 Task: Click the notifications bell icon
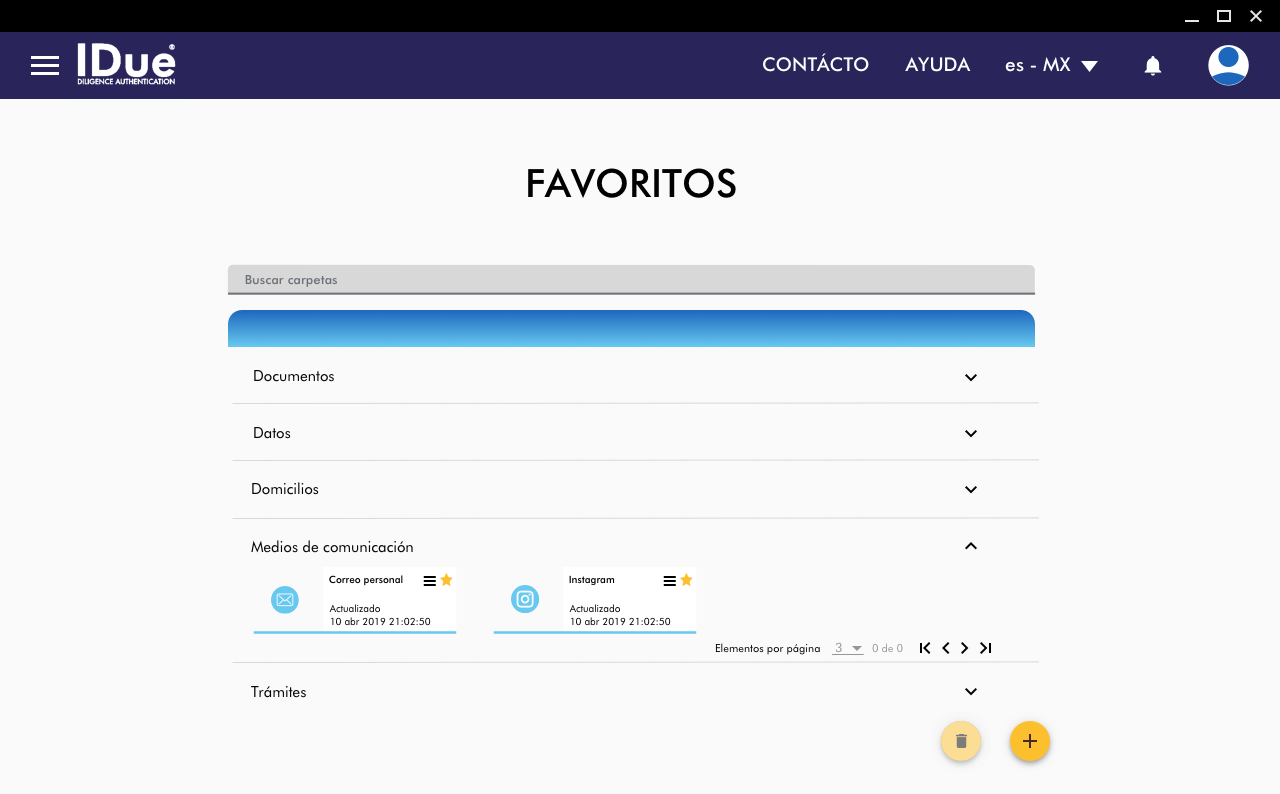pos(1152,66)
